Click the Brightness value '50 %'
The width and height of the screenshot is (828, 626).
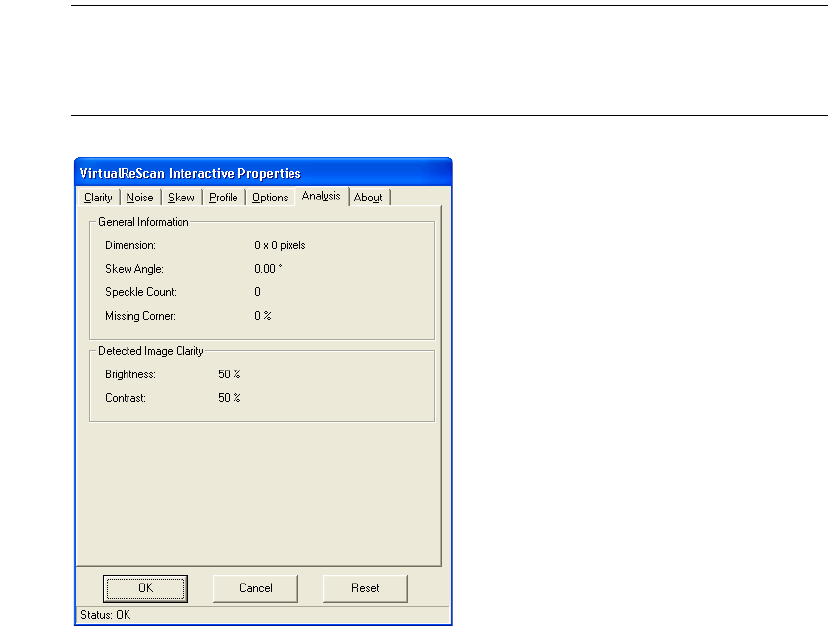(229, 375)
